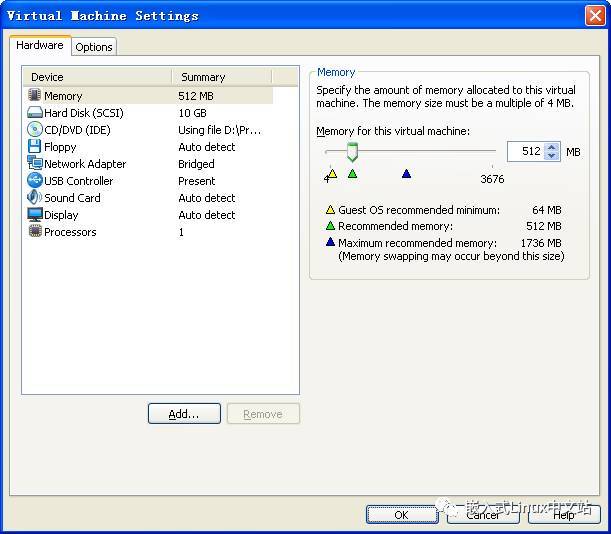Select the Hardware tab
This screenshot has width=611, height=534.
click(40, 45)
